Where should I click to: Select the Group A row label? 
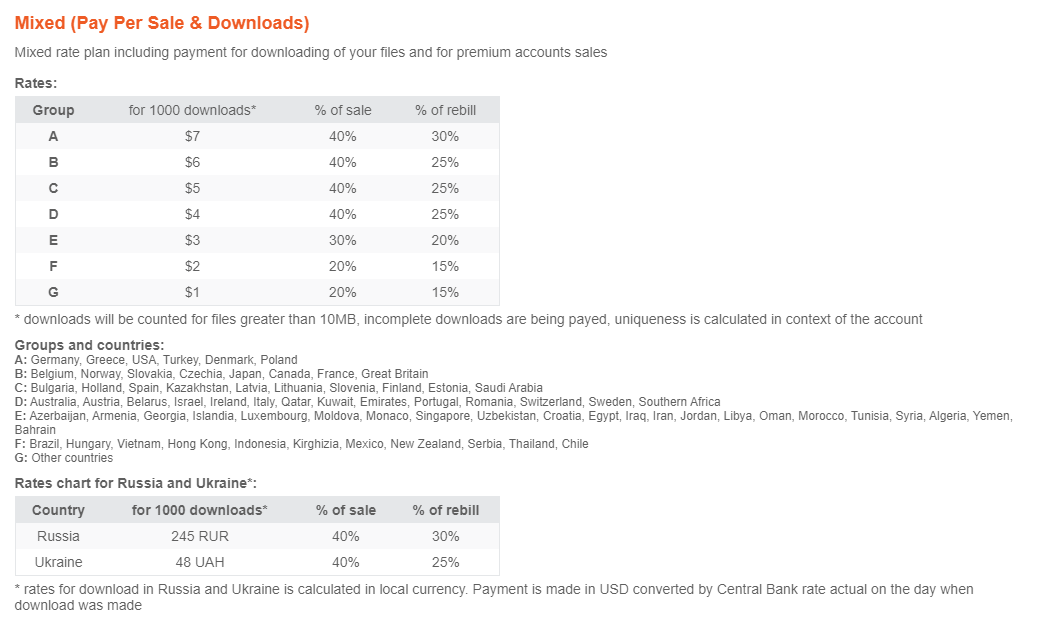coord(53,136)
